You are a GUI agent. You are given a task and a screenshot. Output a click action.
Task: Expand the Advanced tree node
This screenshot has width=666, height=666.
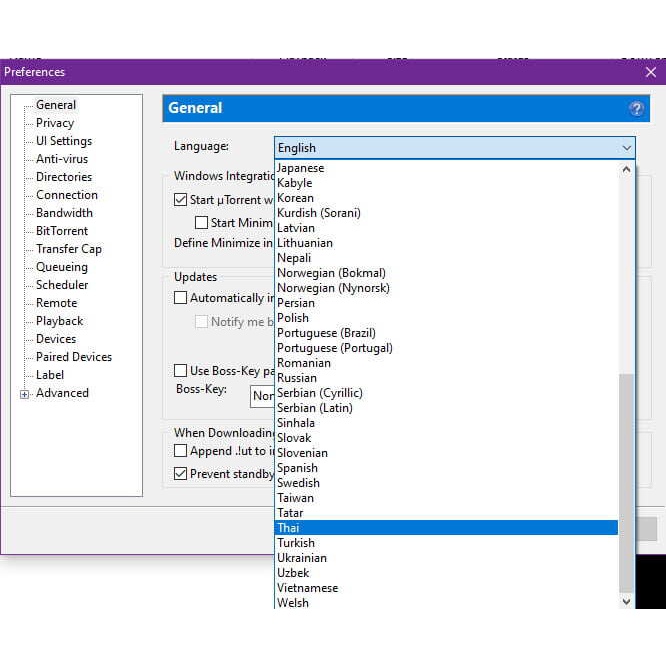[25, 394]
